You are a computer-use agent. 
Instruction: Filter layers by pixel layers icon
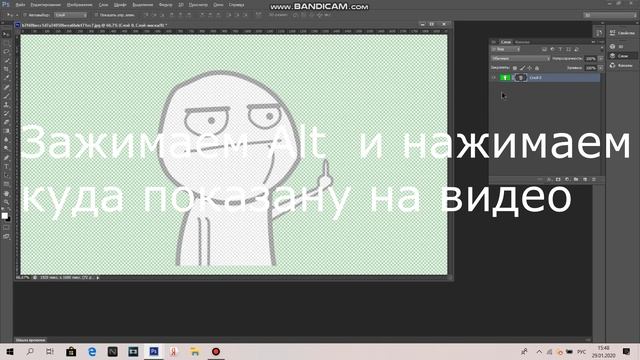pos(544,49)
